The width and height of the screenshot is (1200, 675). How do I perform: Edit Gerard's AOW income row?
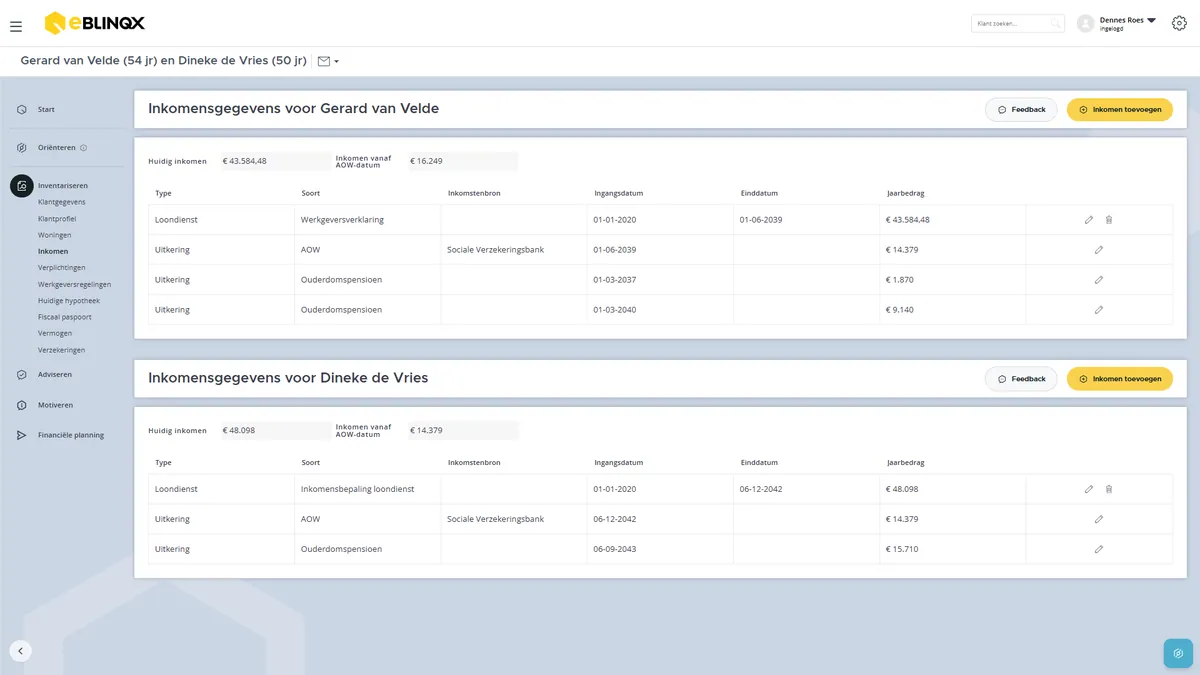click(x=1099, y=250)
